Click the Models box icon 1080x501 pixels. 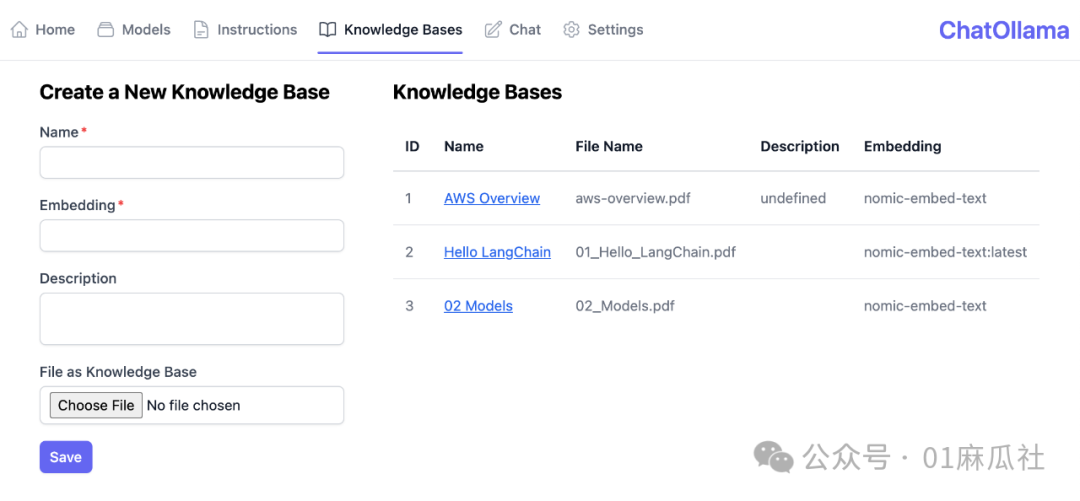[105, 30]
